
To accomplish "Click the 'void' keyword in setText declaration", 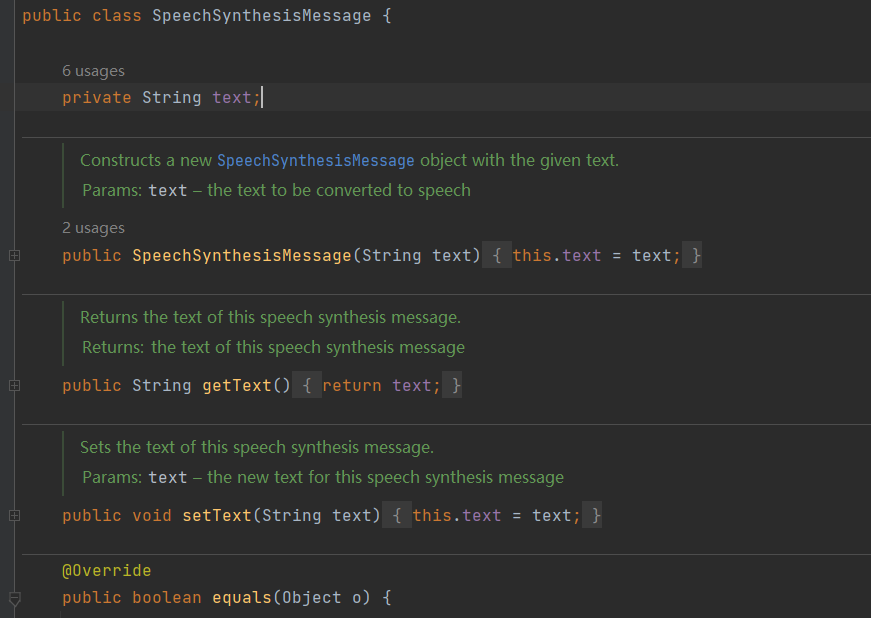I will (152, 515).
